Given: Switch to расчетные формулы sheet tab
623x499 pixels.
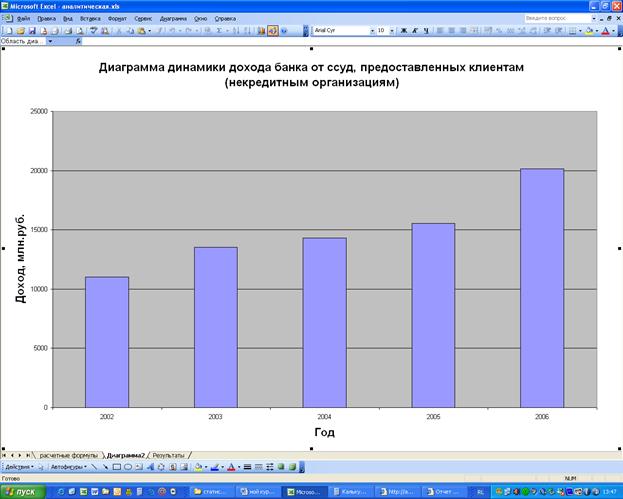Looking at the screenshot, I should 68,455.
